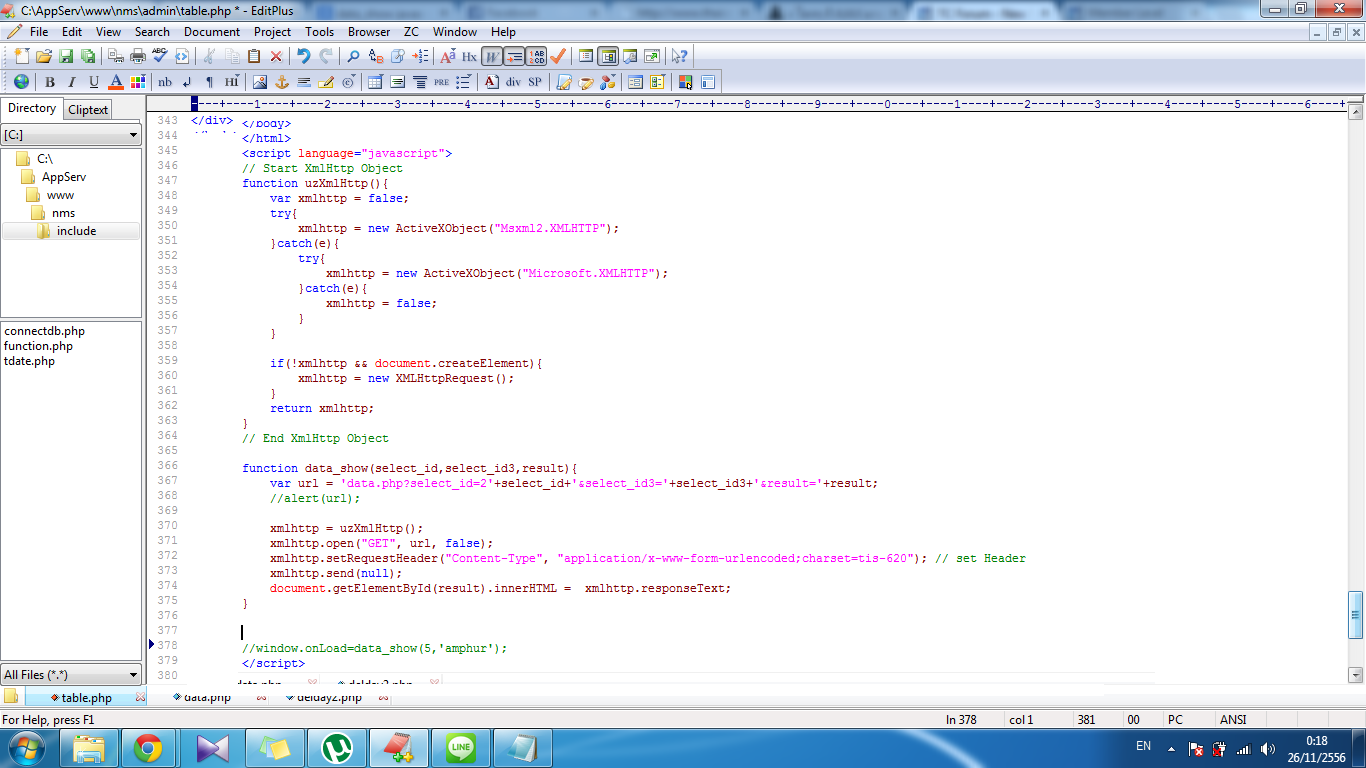Select connectdb.php in the file list

tap(44, 331)
